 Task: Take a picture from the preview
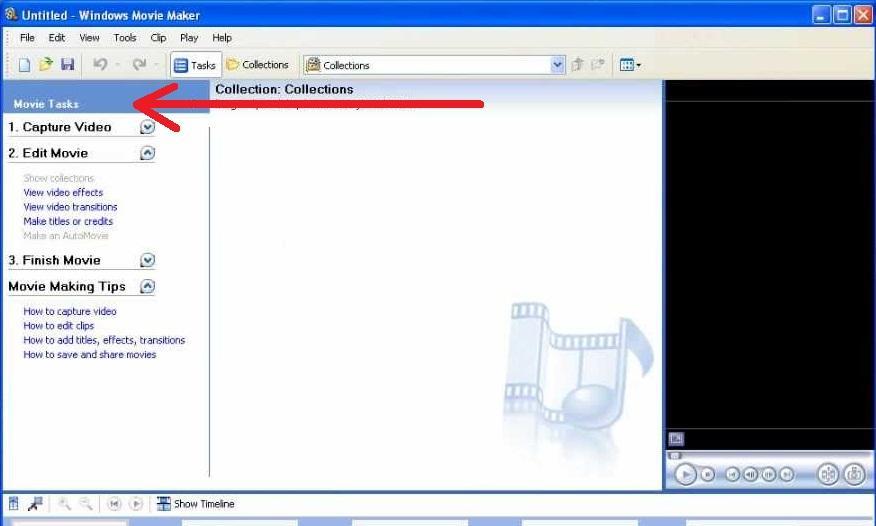point(854,475)
